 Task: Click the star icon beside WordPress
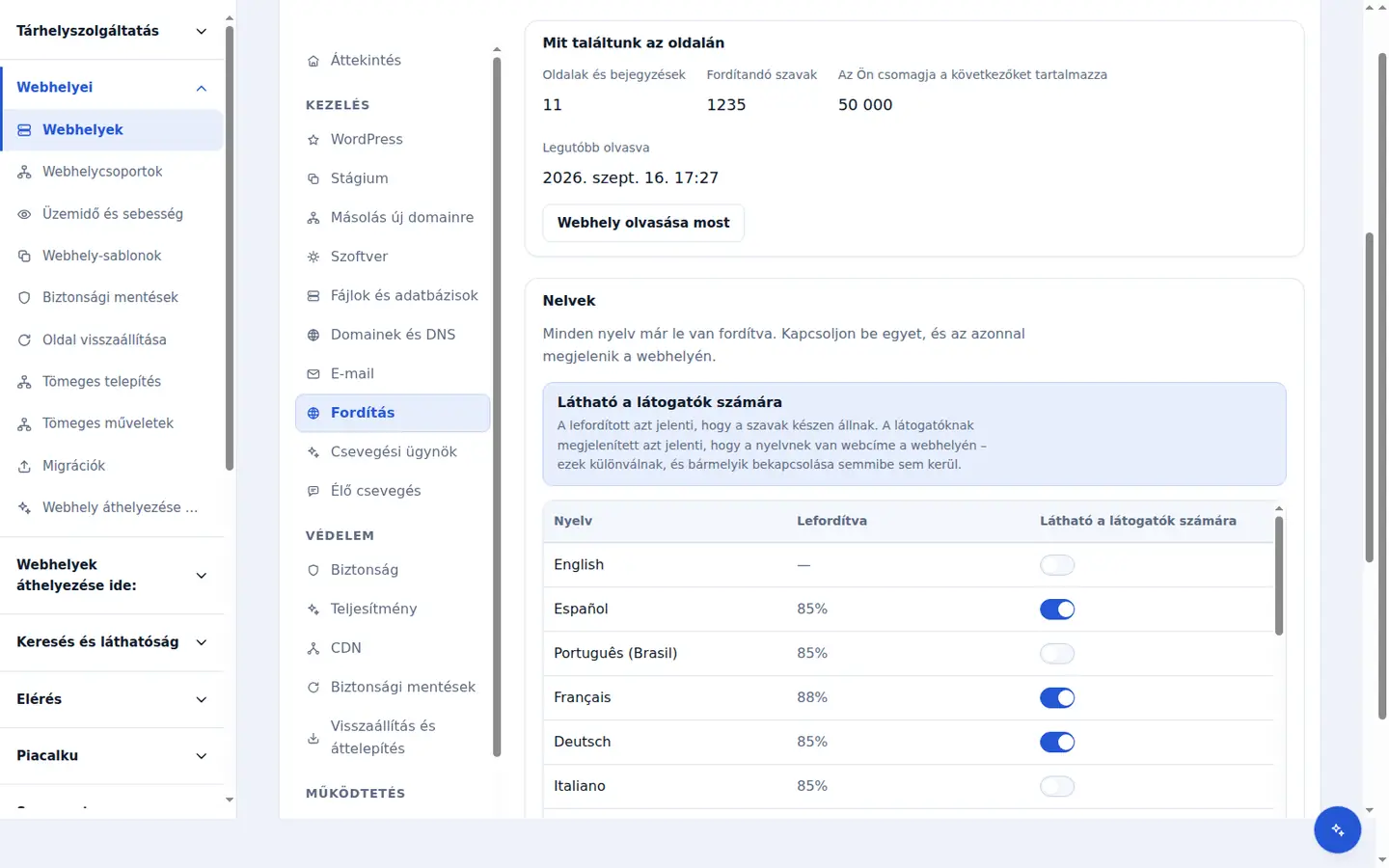tap(313, 140)
